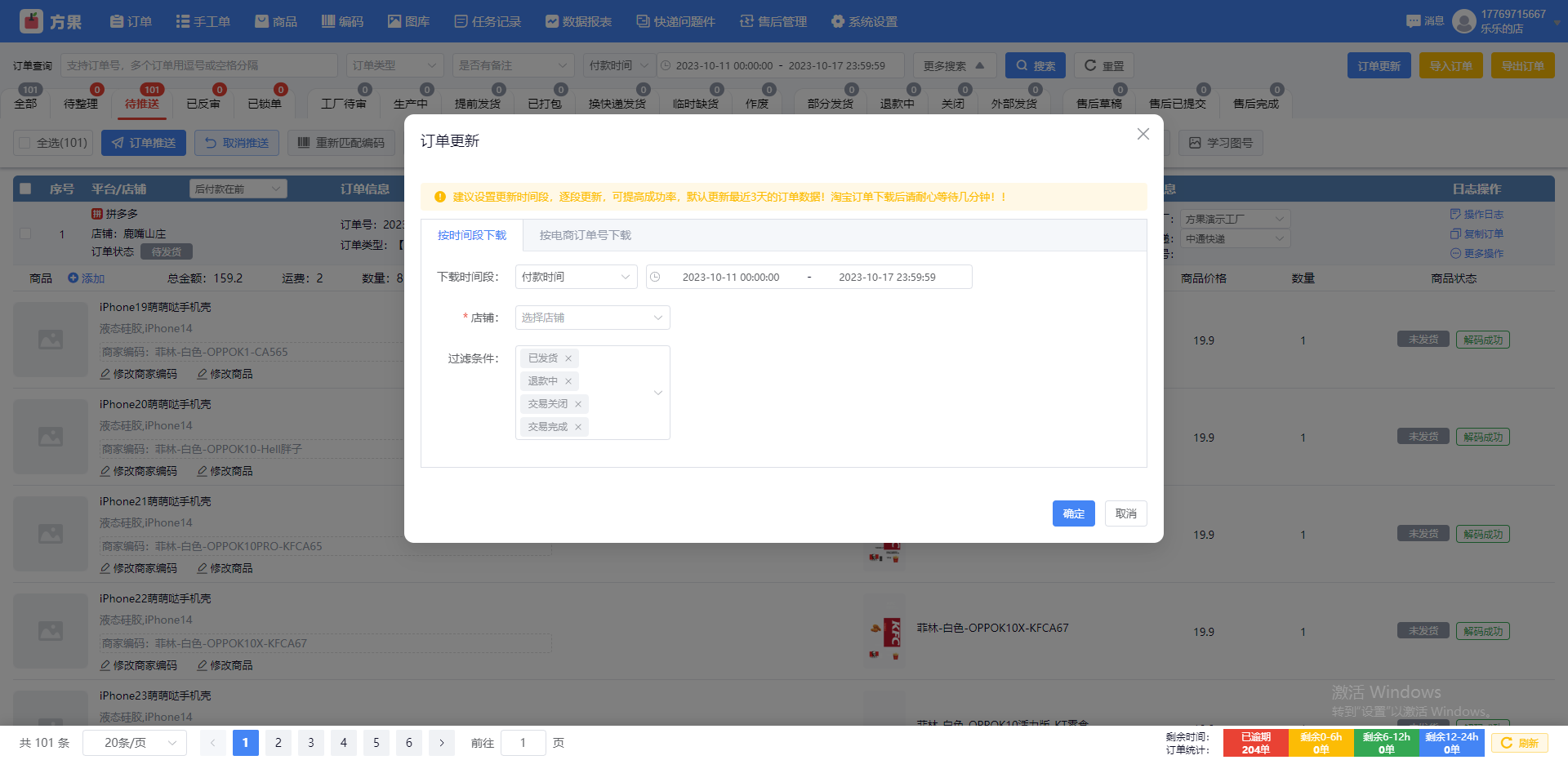Open 更多操作 in the order row
1568x760 pixels.
pos(1477,253)
